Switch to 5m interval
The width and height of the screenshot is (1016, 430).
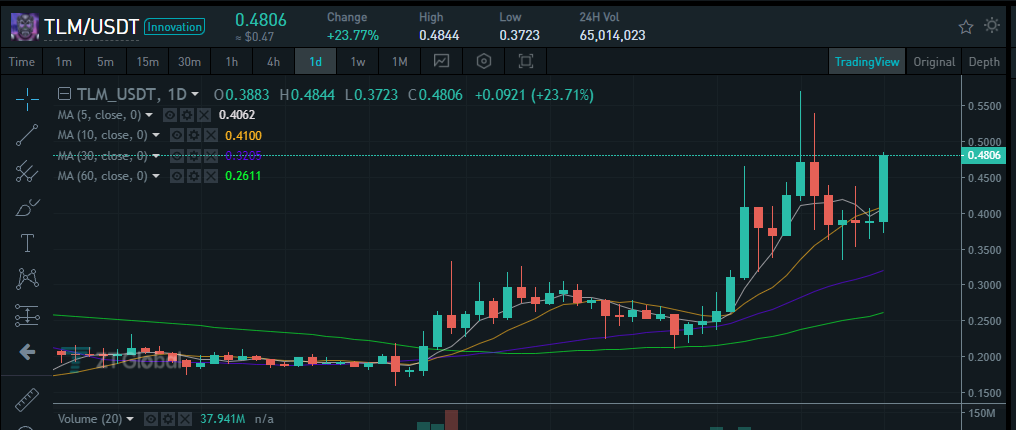click(105, 62)
